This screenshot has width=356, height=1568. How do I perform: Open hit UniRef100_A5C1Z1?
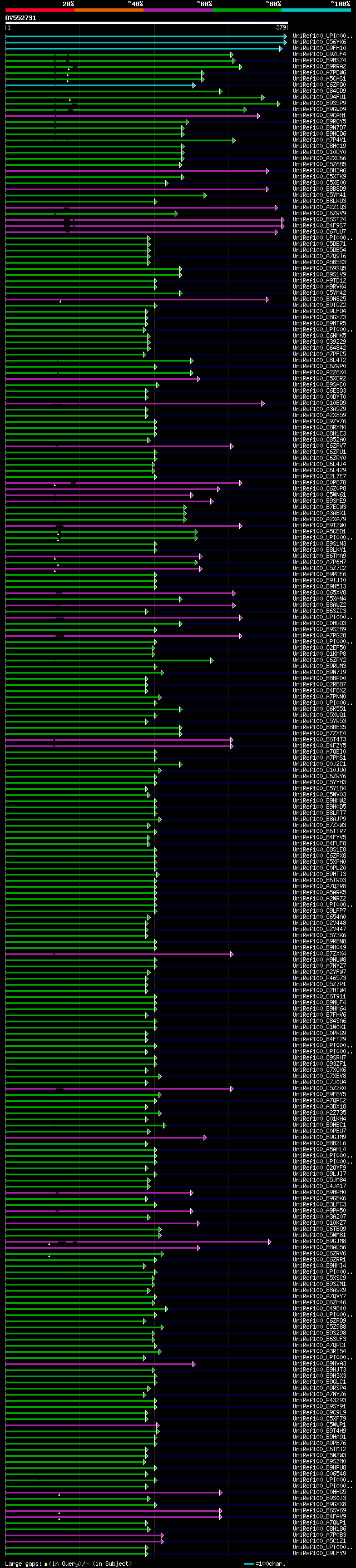(x=319, y=1541)
